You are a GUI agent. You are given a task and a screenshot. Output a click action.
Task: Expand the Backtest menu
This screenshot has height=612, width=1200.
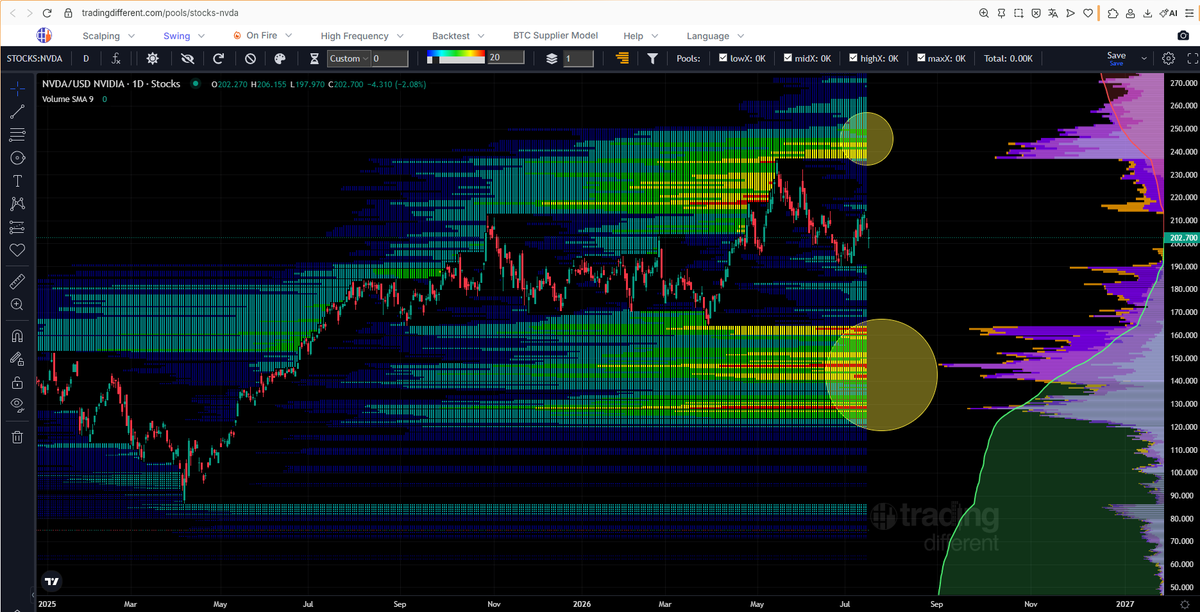click(458, 36)
